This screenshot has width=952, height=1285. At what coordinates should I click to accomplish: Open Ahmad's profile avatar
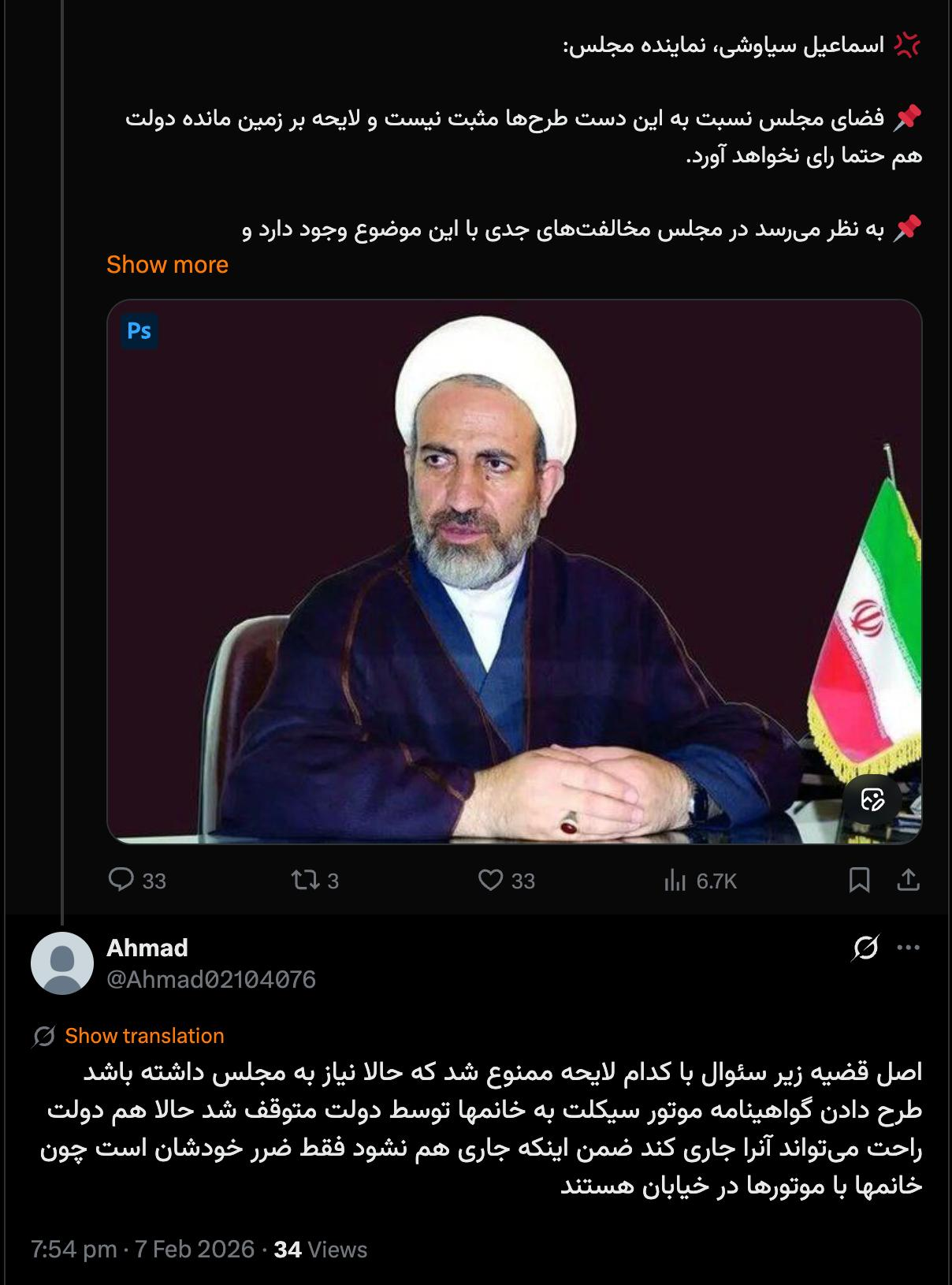click(61, 963)
